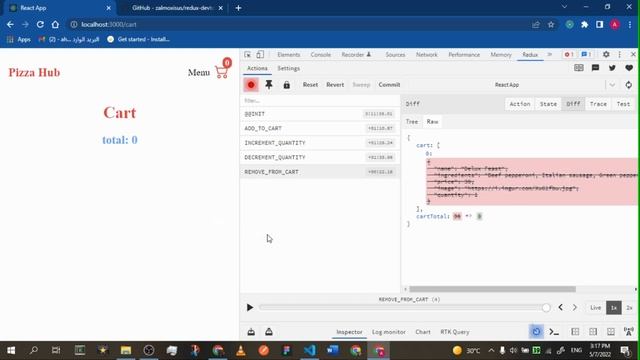Open the Inspector monitor

click(349, 332)
